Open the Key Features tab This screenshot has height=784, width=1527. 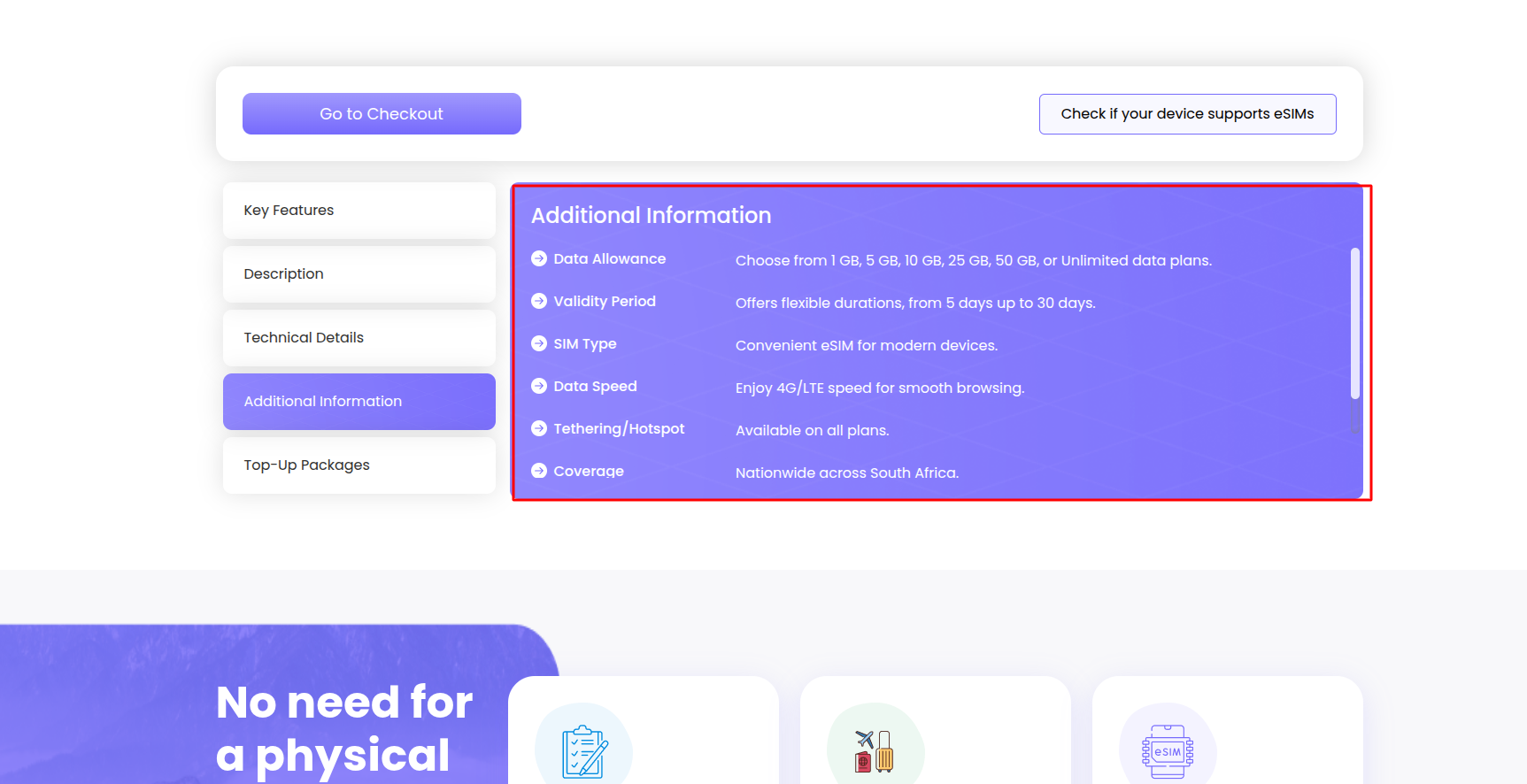pyautogui.click(x=359, y=211)
